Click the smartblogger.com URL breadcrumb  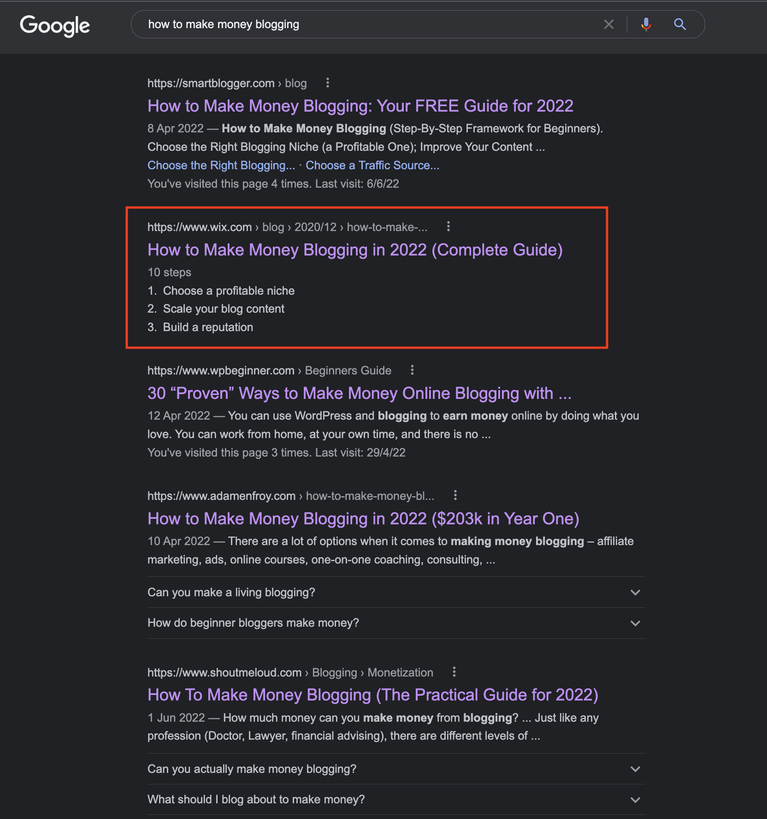click(x=227, y=84)
